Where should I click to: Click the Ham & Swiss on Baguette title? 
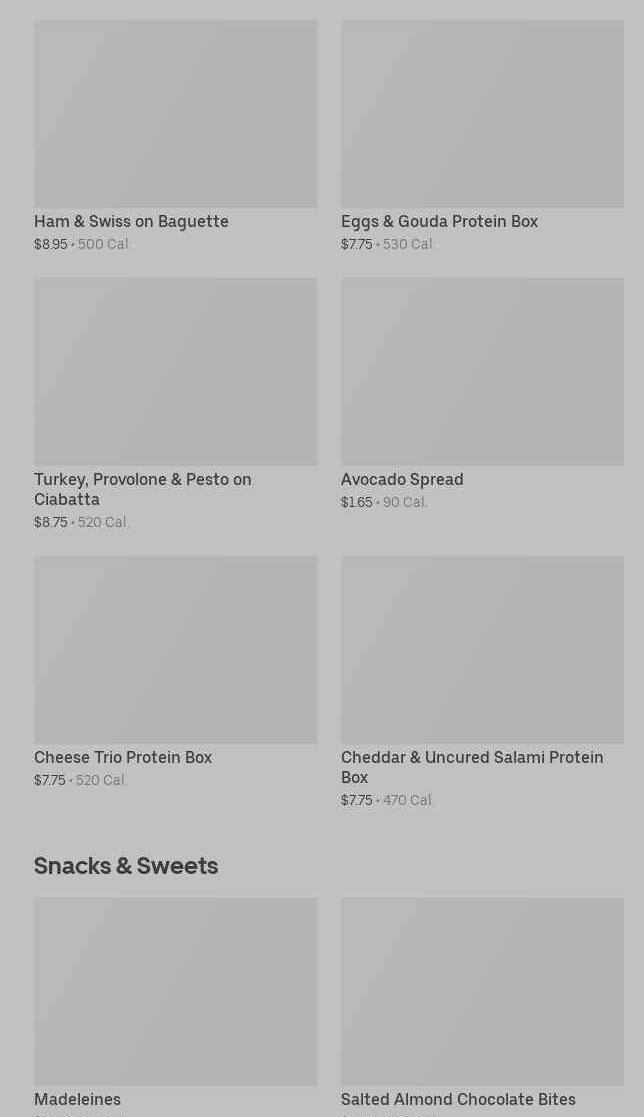click(131, 221)
